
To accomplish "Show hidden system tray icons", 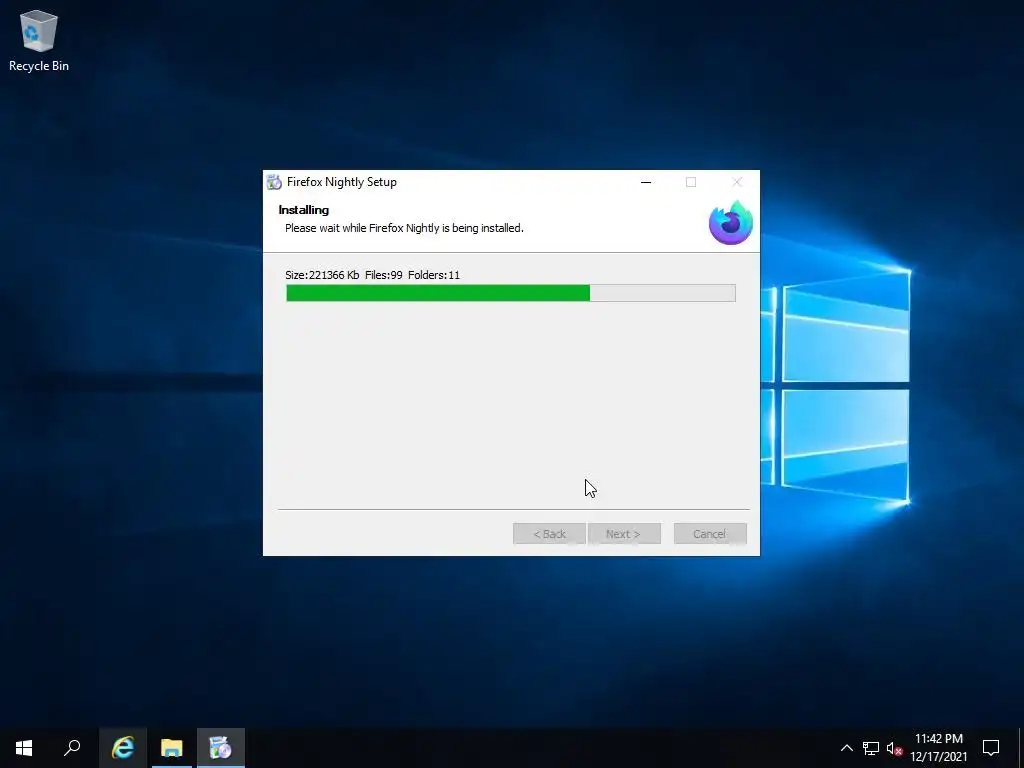I will click(x=846, y=748).
